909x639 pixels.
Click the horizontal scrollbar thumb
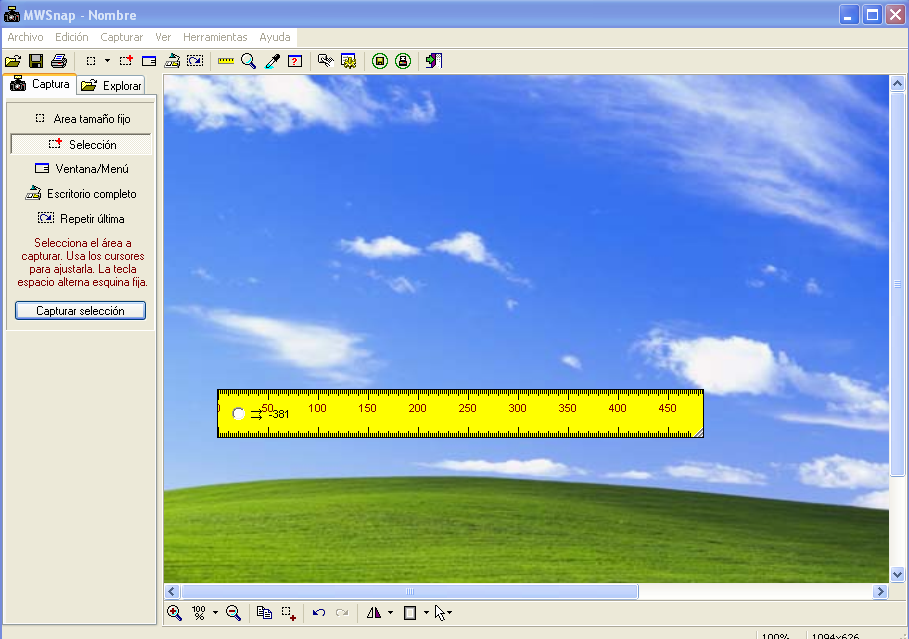pyautogui.click(x=410, y=591)
